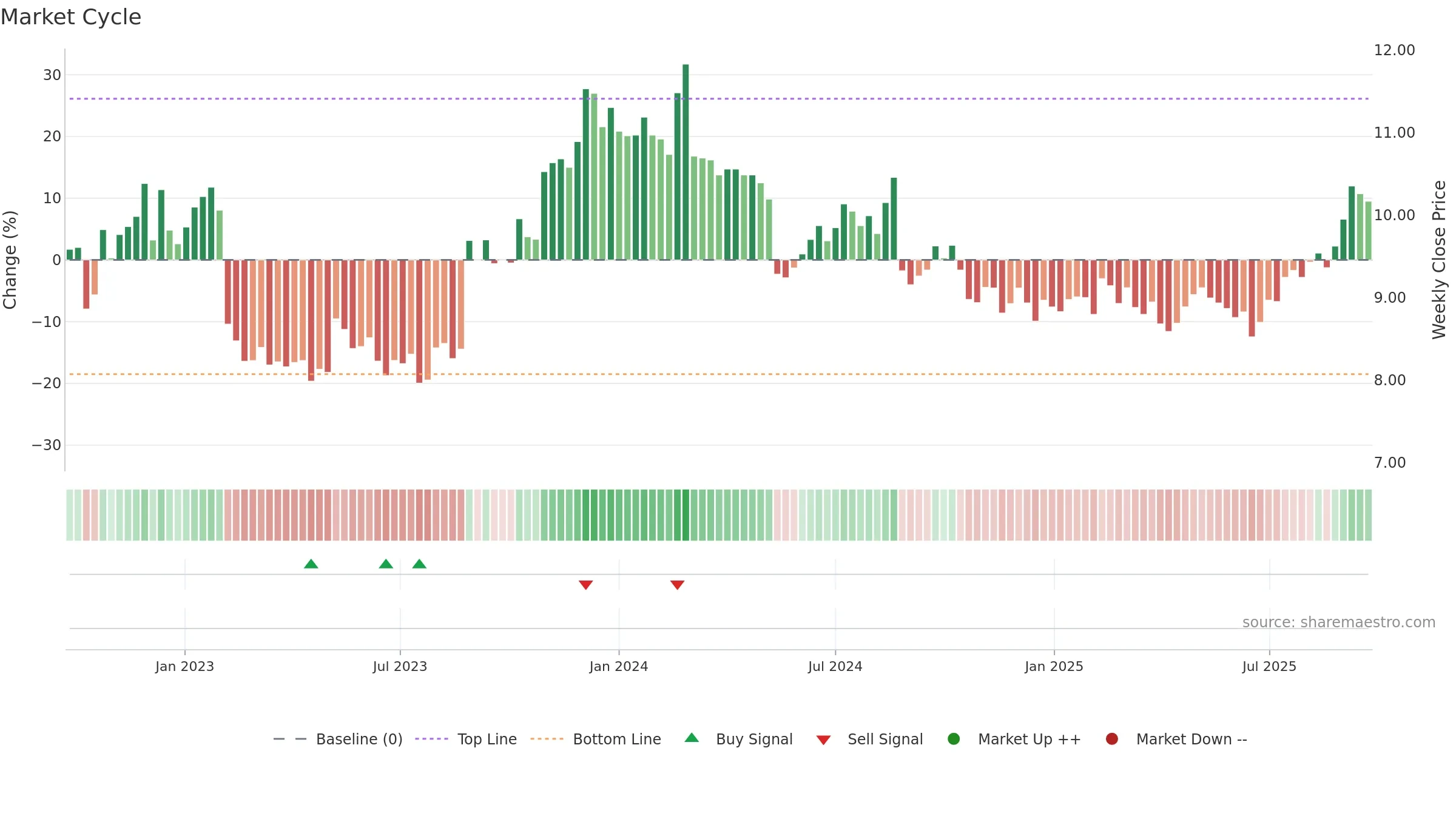1456x819 pixels.
Task: Click the Jul 2024 axis label
Action: [835, 666]
